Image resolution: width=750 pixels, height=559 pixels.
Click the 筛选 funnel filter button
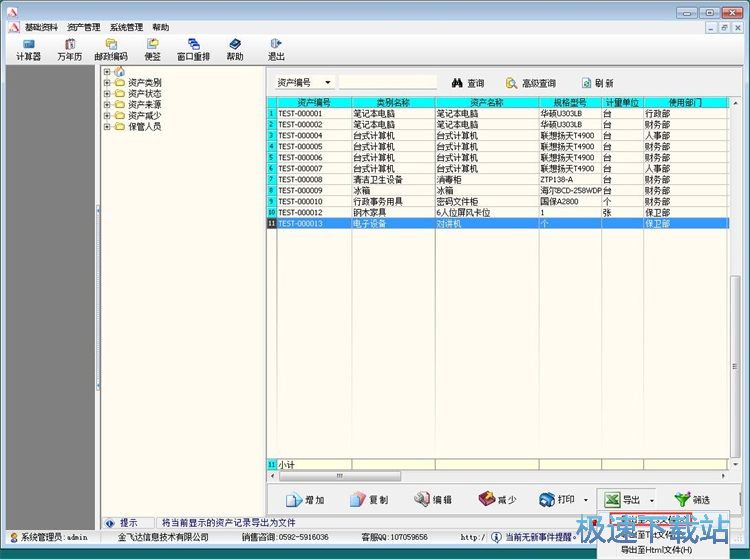coord(692,500)
